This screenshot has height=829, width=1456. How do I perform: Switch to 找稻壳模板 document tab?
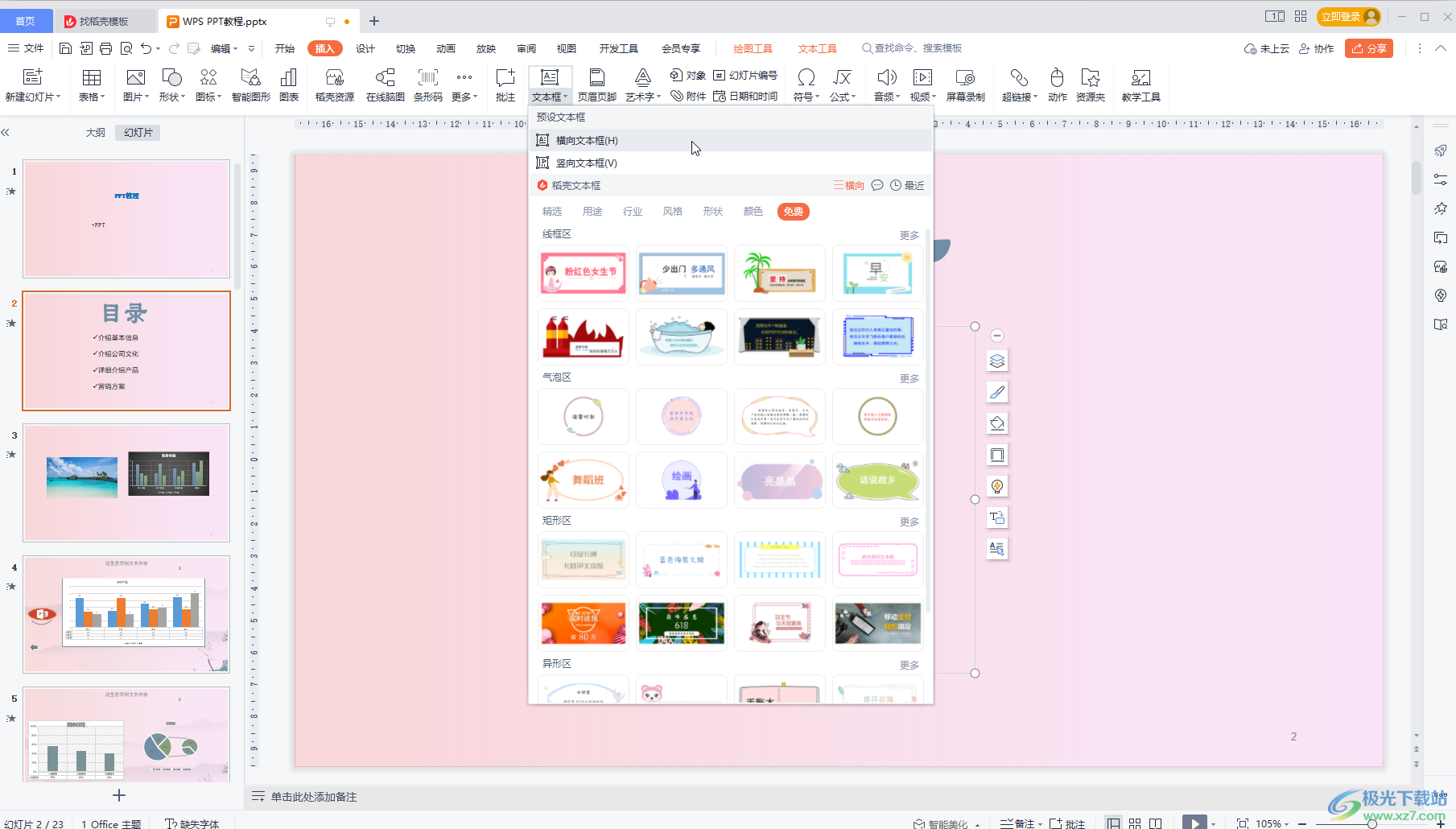click(x=105, y=21)
